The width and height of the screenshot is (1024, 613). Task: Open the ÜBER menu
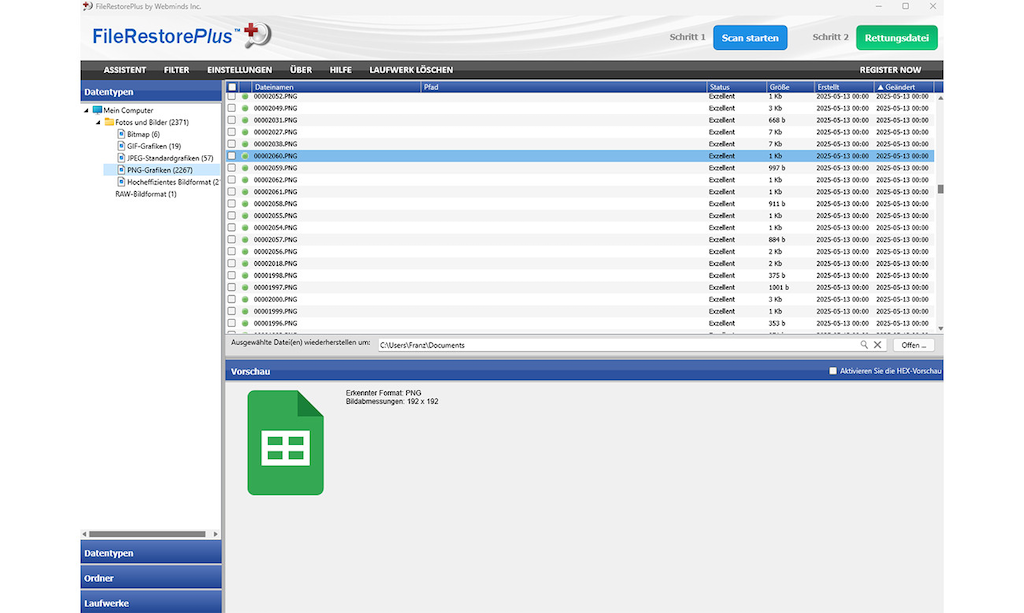tap(301, 70)
